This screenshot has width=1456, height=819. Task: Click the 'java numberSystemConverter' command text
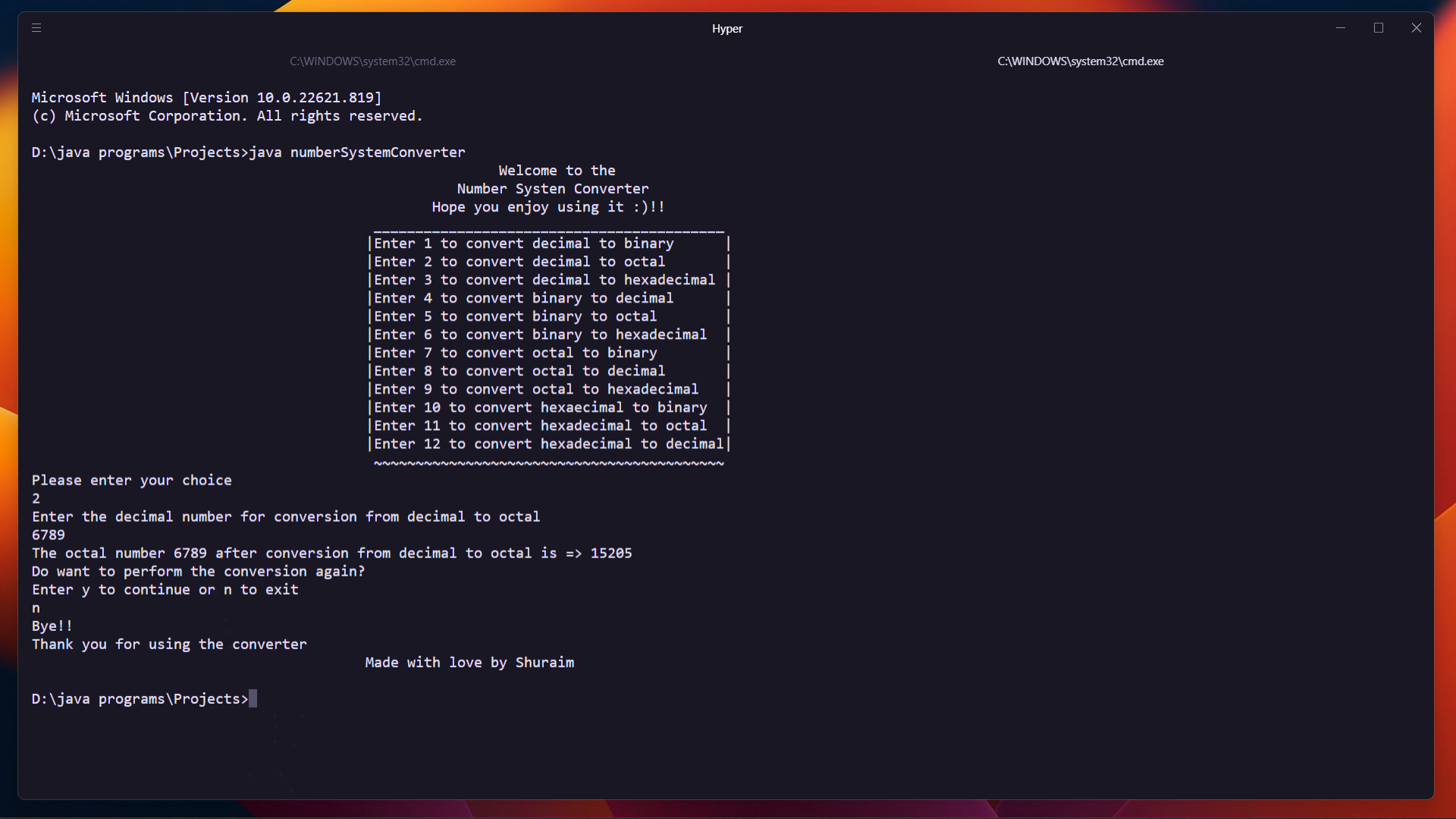tap(358, 152)
